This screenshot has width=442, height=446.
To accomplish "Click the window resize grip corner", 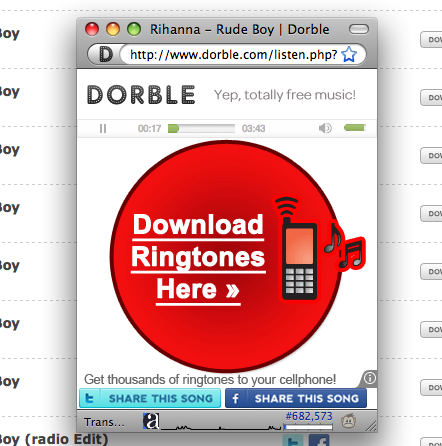I will pyautogui.click(x=372, y=426).
